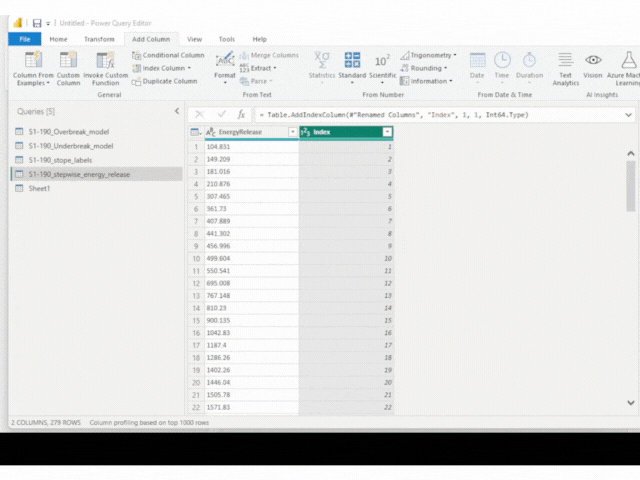
Task: Select S1-190_stope_labels query
Action: tap(97, 160)
